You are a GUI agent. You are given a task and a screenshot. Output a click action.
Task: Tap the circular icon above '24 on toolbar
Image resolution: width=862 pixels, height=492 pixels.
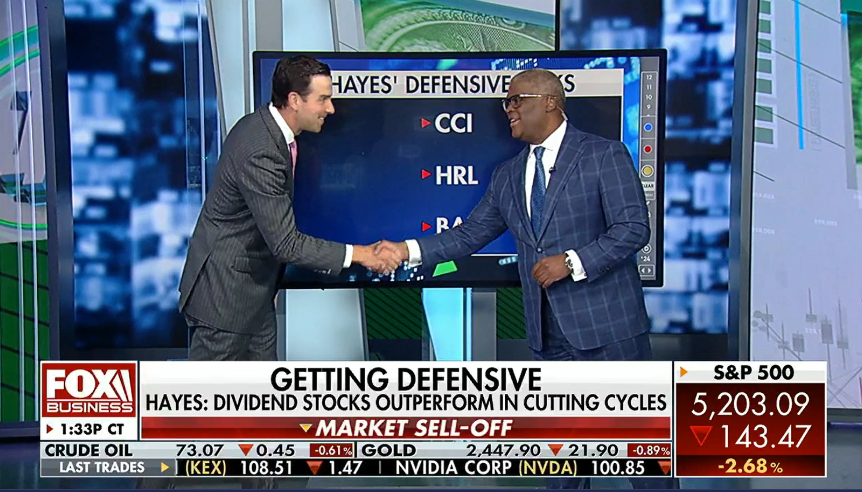coord(646,249)
